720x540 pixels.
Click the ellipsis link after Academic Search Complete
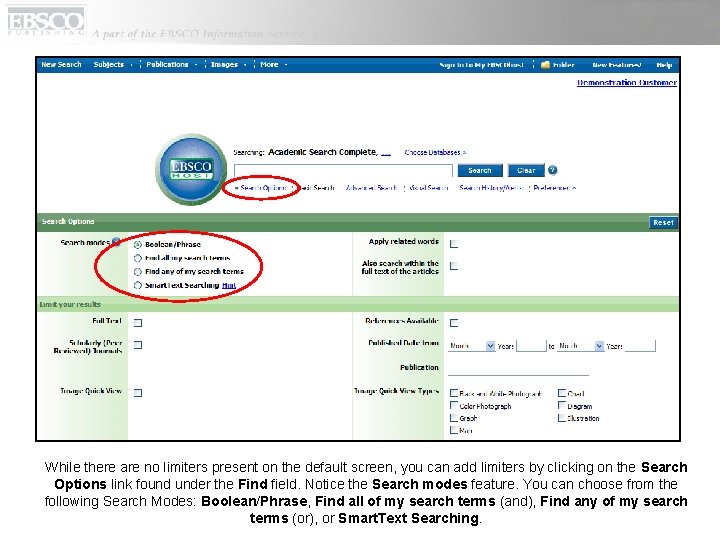pos(386,153)
